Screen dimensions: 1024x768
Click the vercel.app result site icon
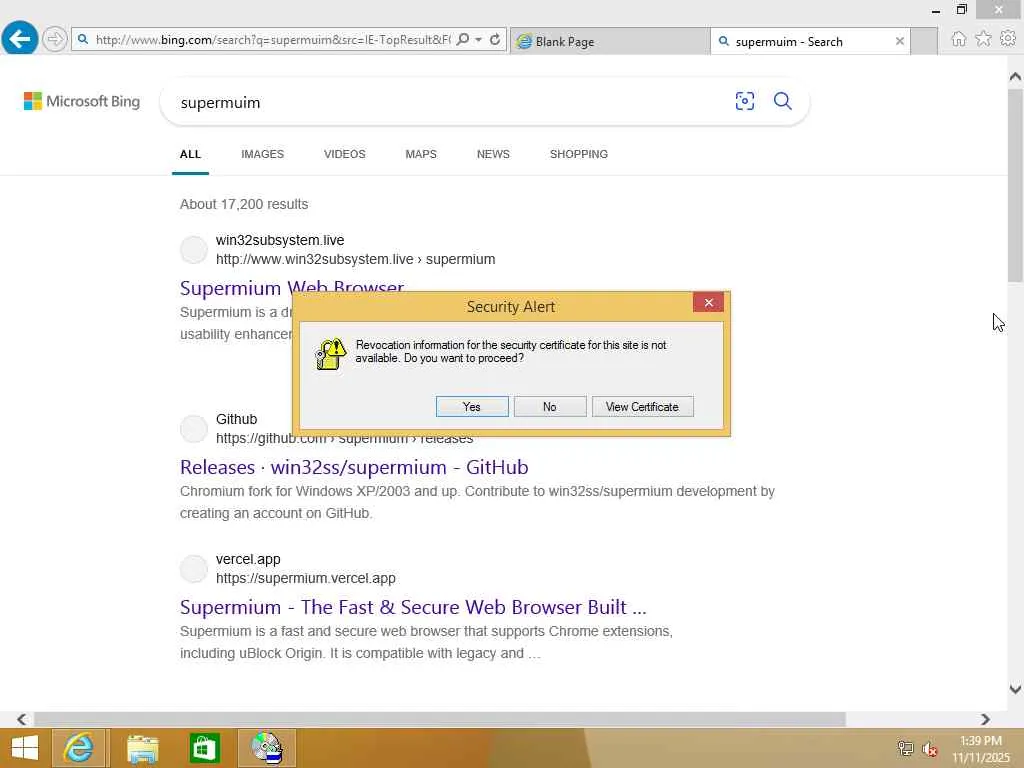[x=193, y=568]
